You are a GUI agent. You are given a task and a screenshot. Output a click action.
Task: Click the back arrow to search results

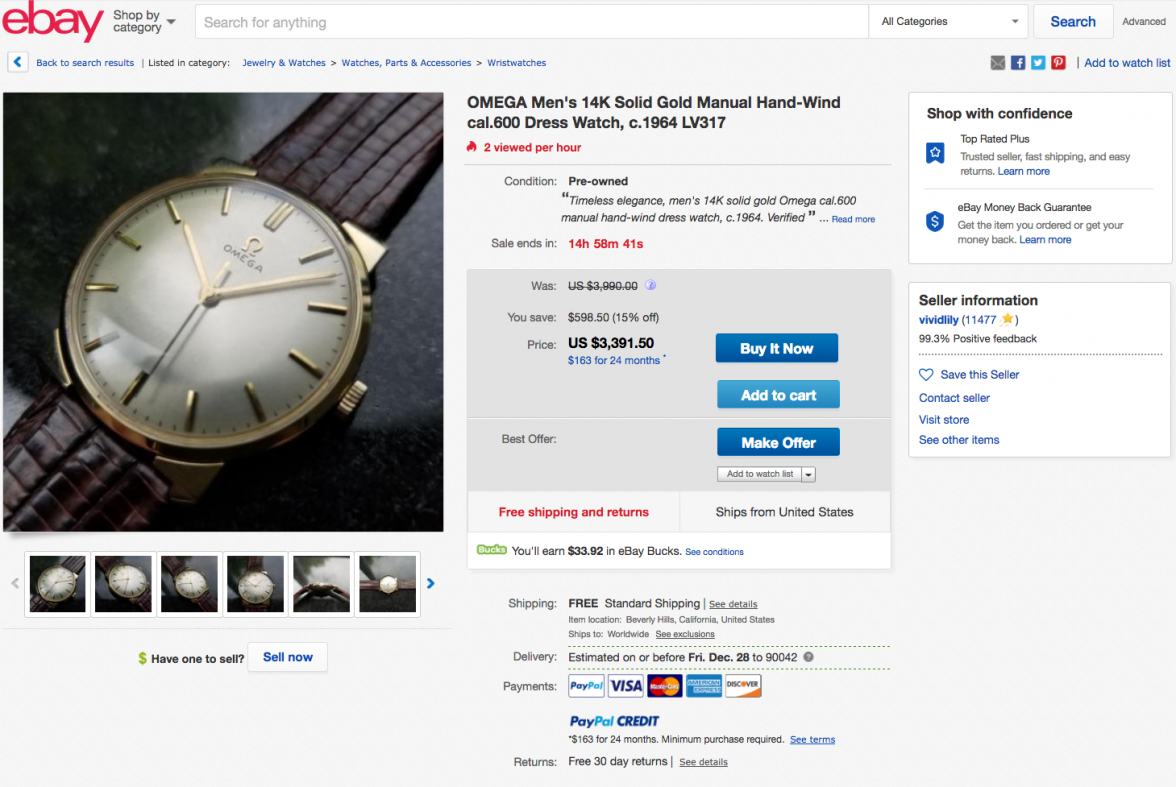18,62
